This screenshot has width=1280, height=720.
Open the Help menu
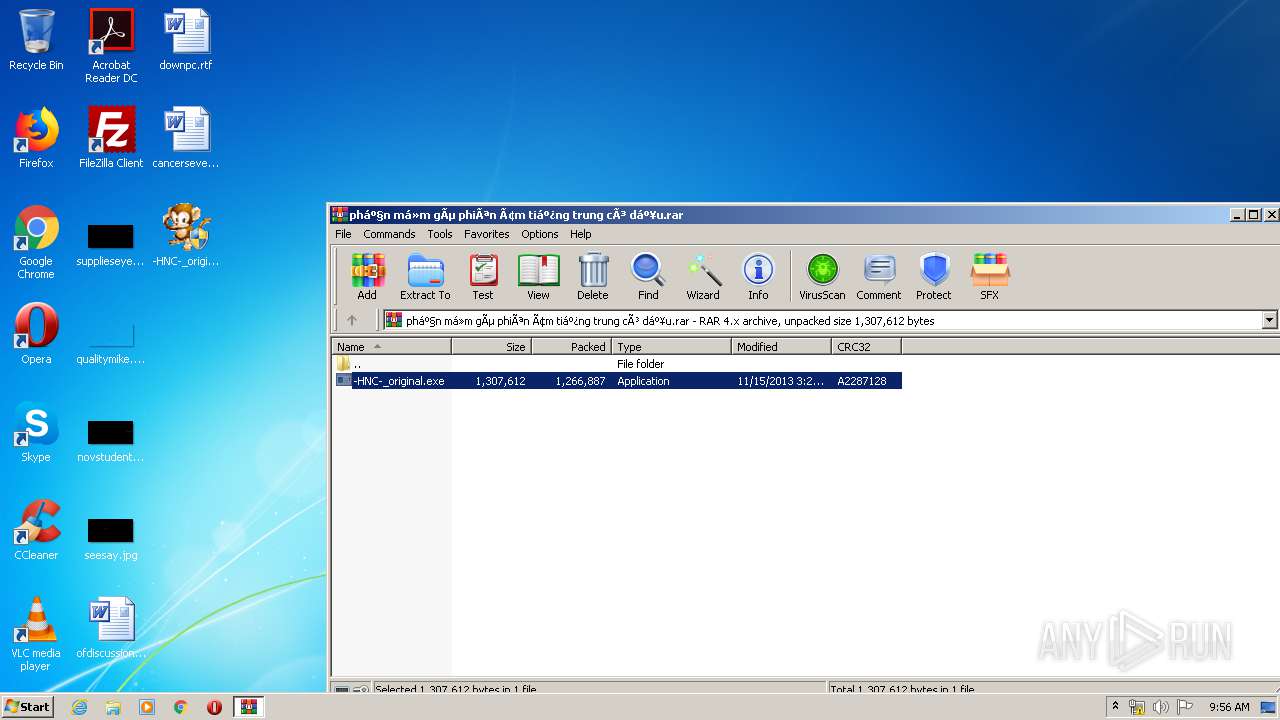(581, 234)
